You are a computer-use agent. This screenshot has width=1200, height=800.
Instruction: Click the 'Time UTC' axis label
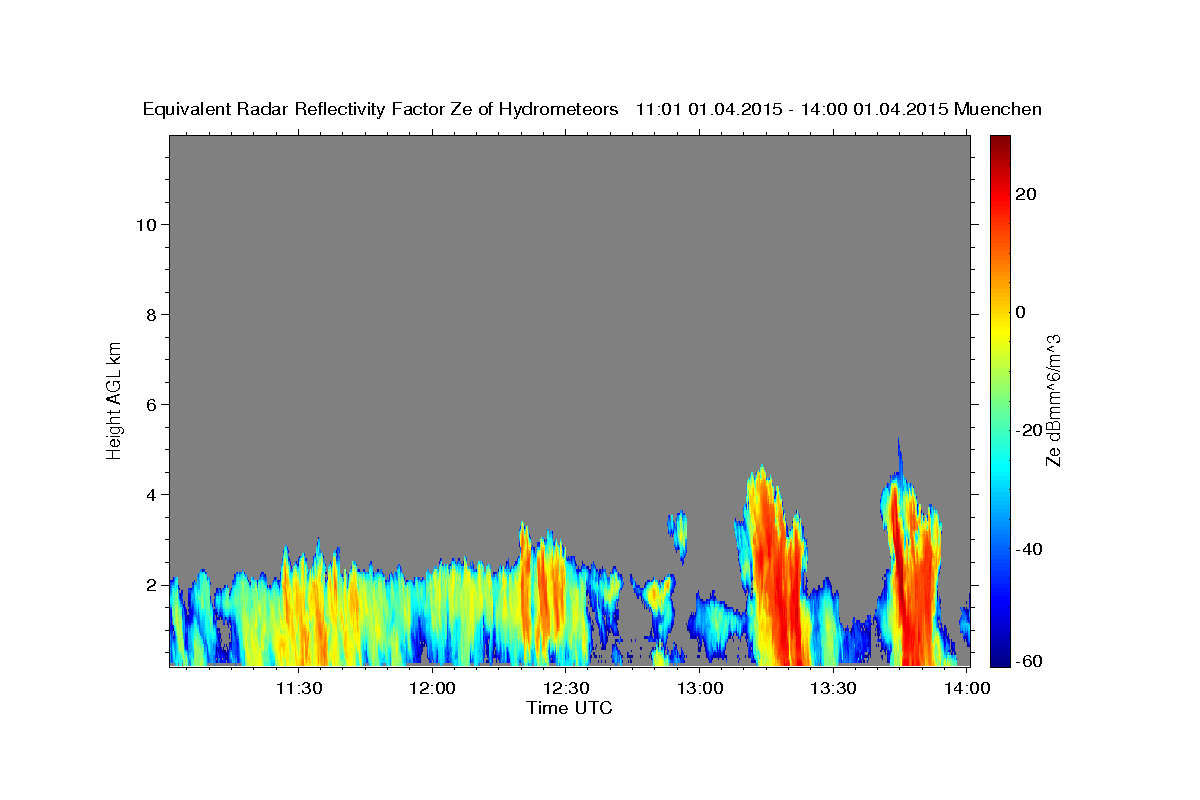(569, 708)
